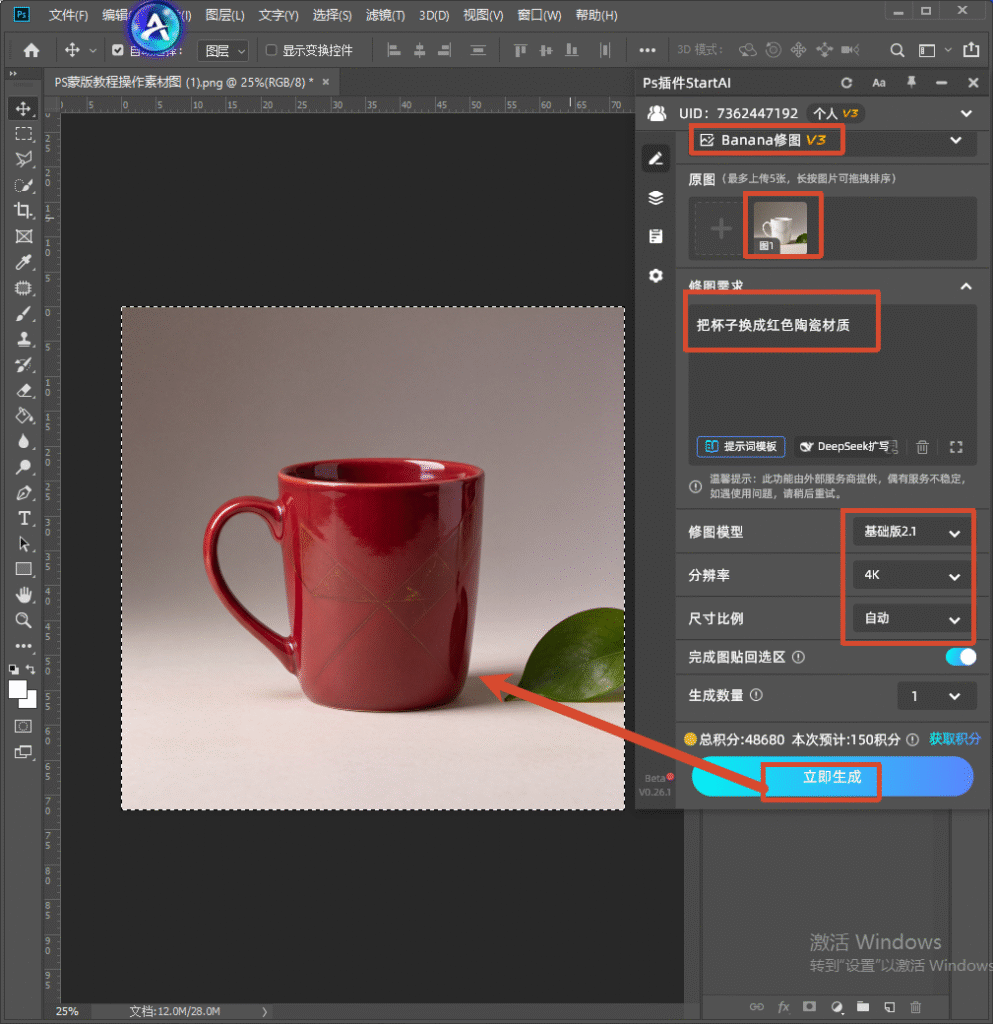This screenshot has width=993, height=1024.
Task: Activate the Crop tool
Action: [24, 211]
